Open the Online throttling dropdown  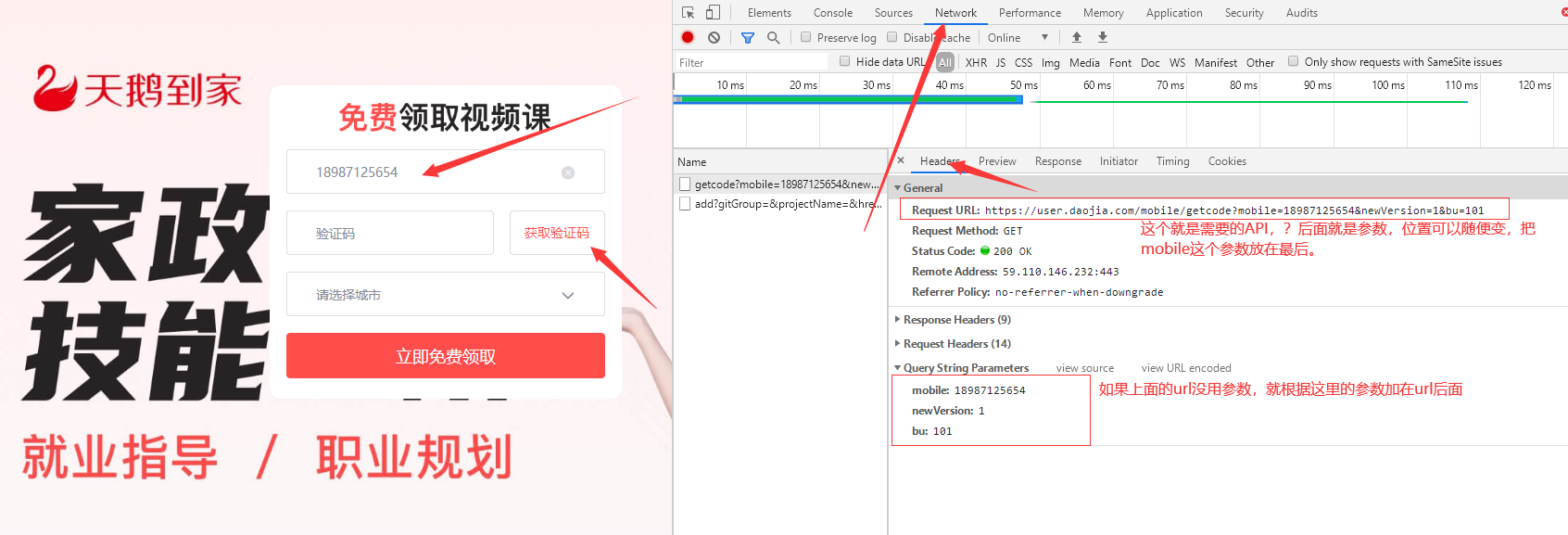pos(1018,38)
